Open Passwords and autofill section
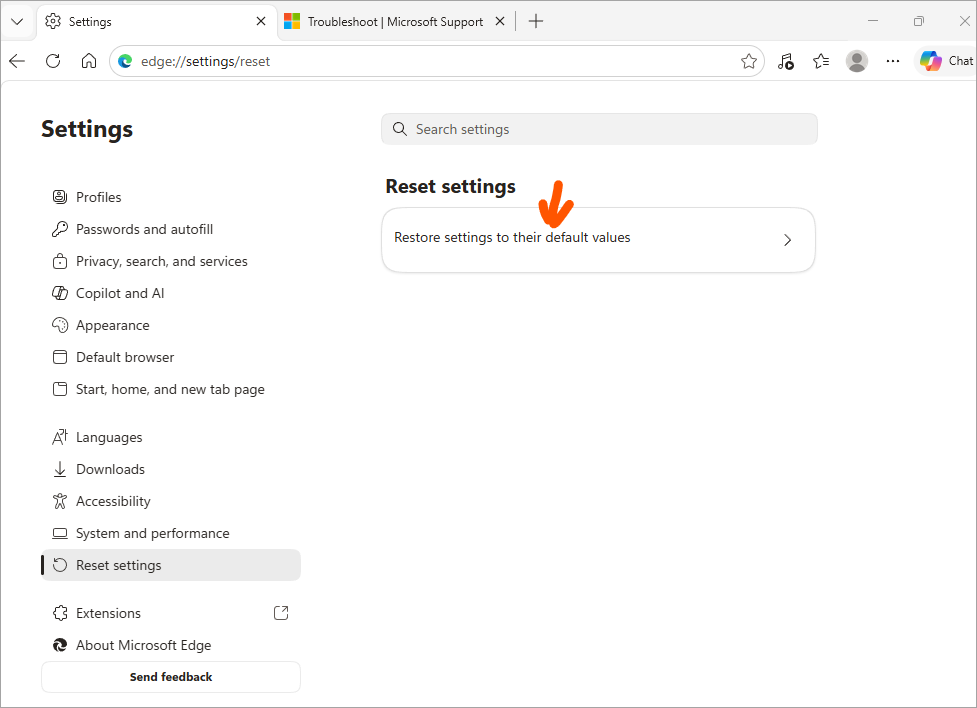This screenshot has height=708, width=977. (171, 229)
